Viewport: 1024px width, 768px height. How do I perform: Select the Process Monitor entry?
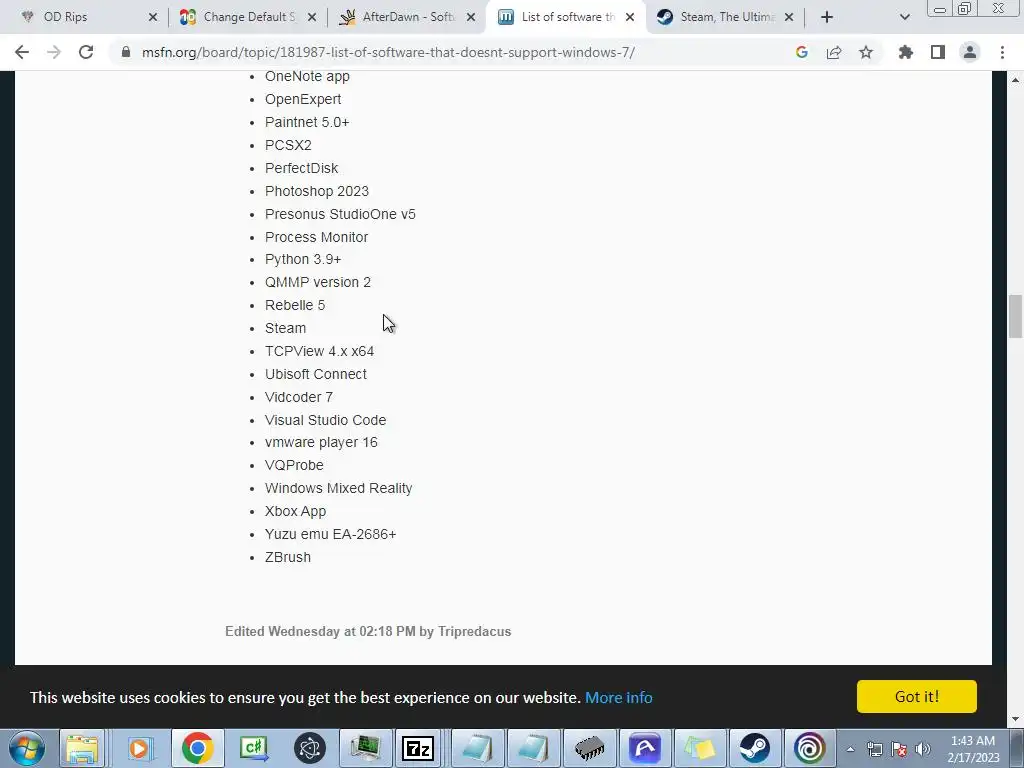click(316, 237)
